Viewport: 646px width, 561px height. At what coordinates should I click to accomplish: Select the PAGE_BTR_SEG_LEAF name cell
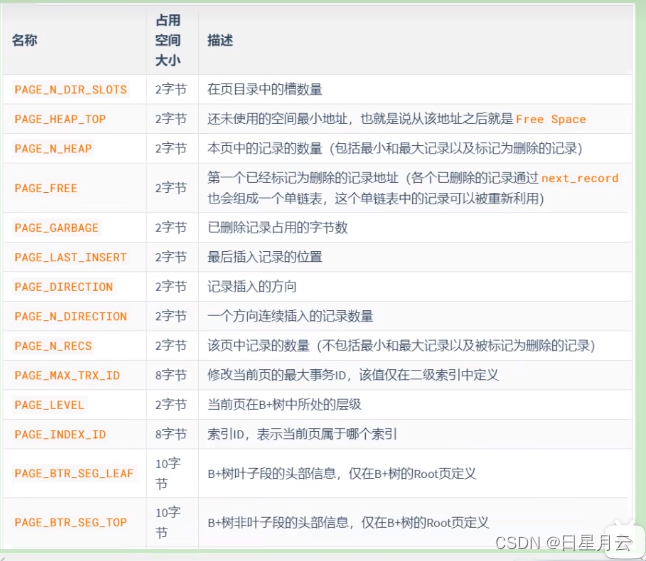coord(74,473)
